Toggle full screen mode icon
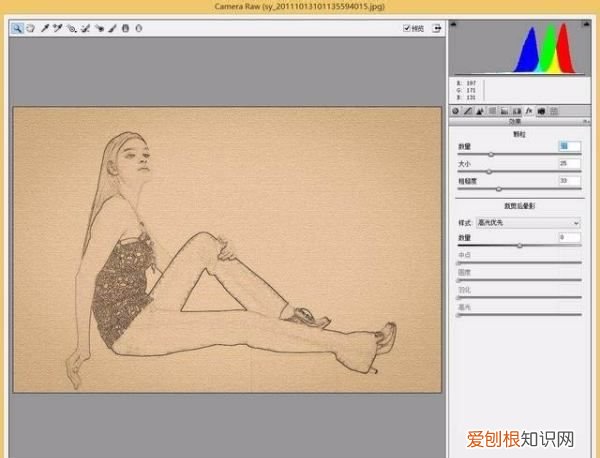The height and width of the screenshot is (458, 600). 437,28
